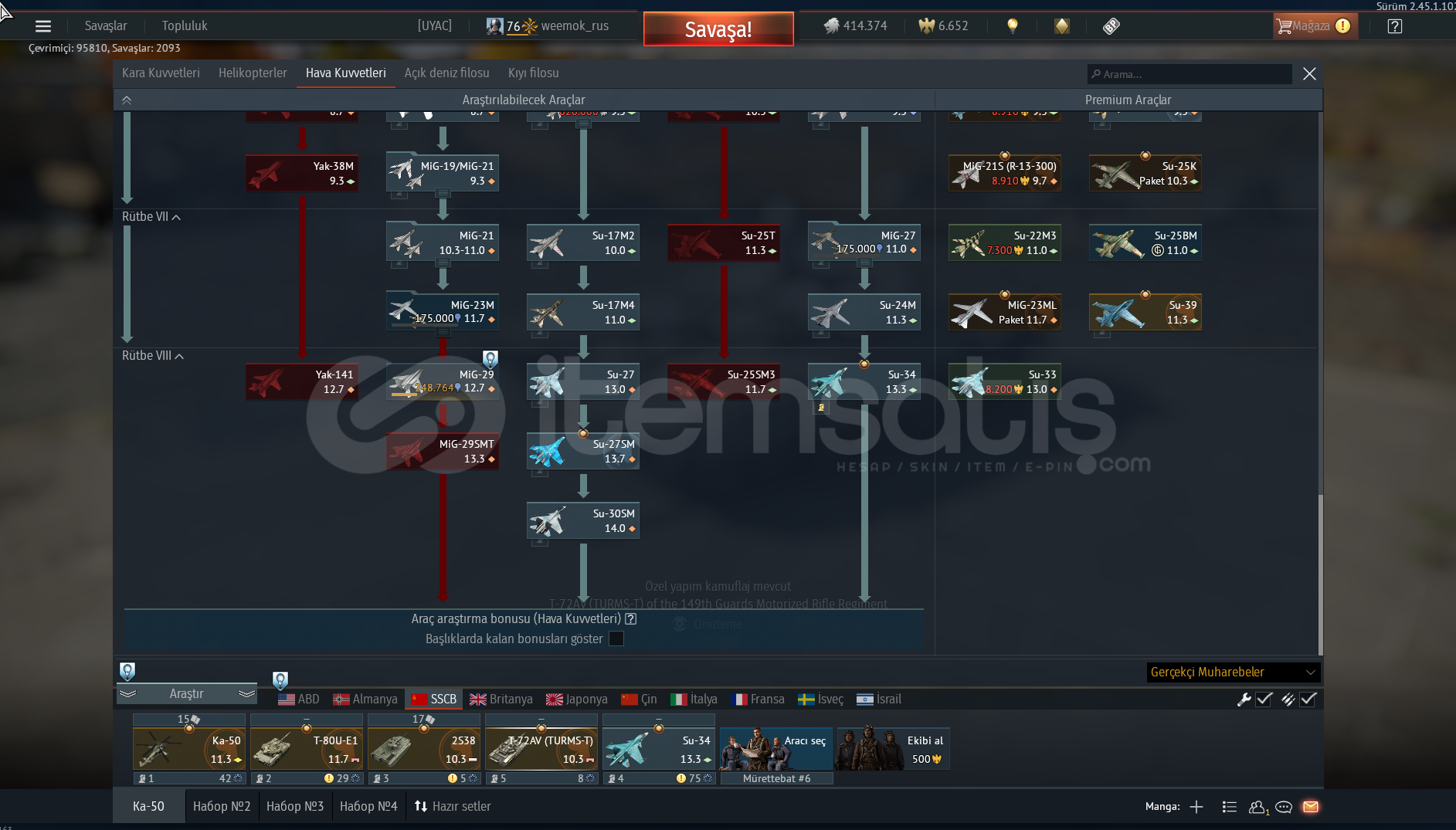Open the lightbulb hints icon

pyautogui.click(x=1013, y=25)
